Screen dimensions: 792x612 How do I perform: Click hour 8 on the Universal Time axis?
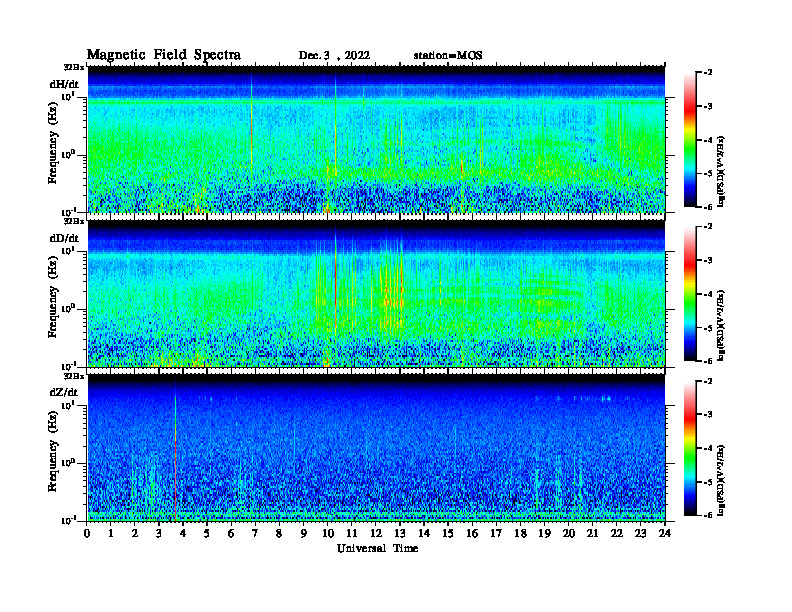pos(279,534)
